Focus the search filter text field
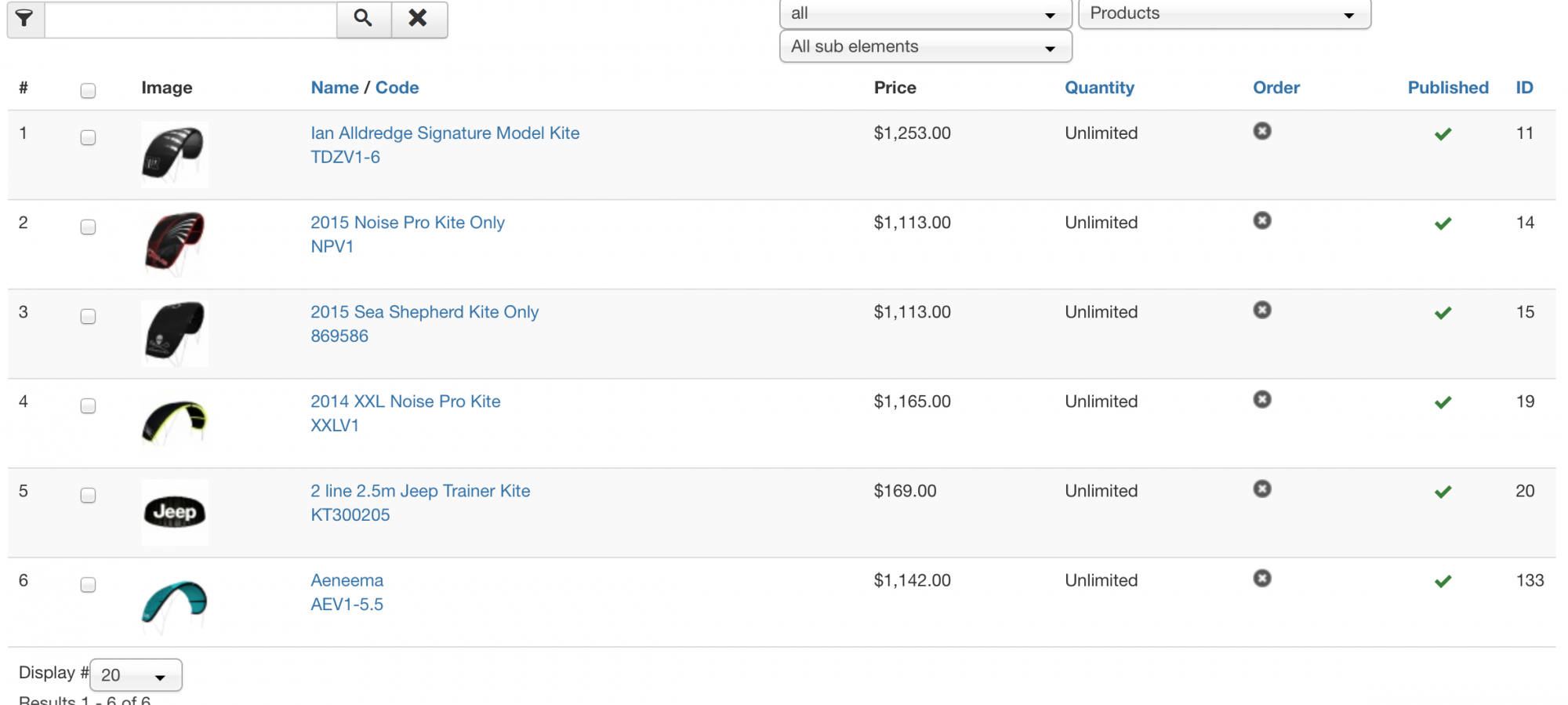Viewport: 1568px width, 705px height. coord(191,19)
